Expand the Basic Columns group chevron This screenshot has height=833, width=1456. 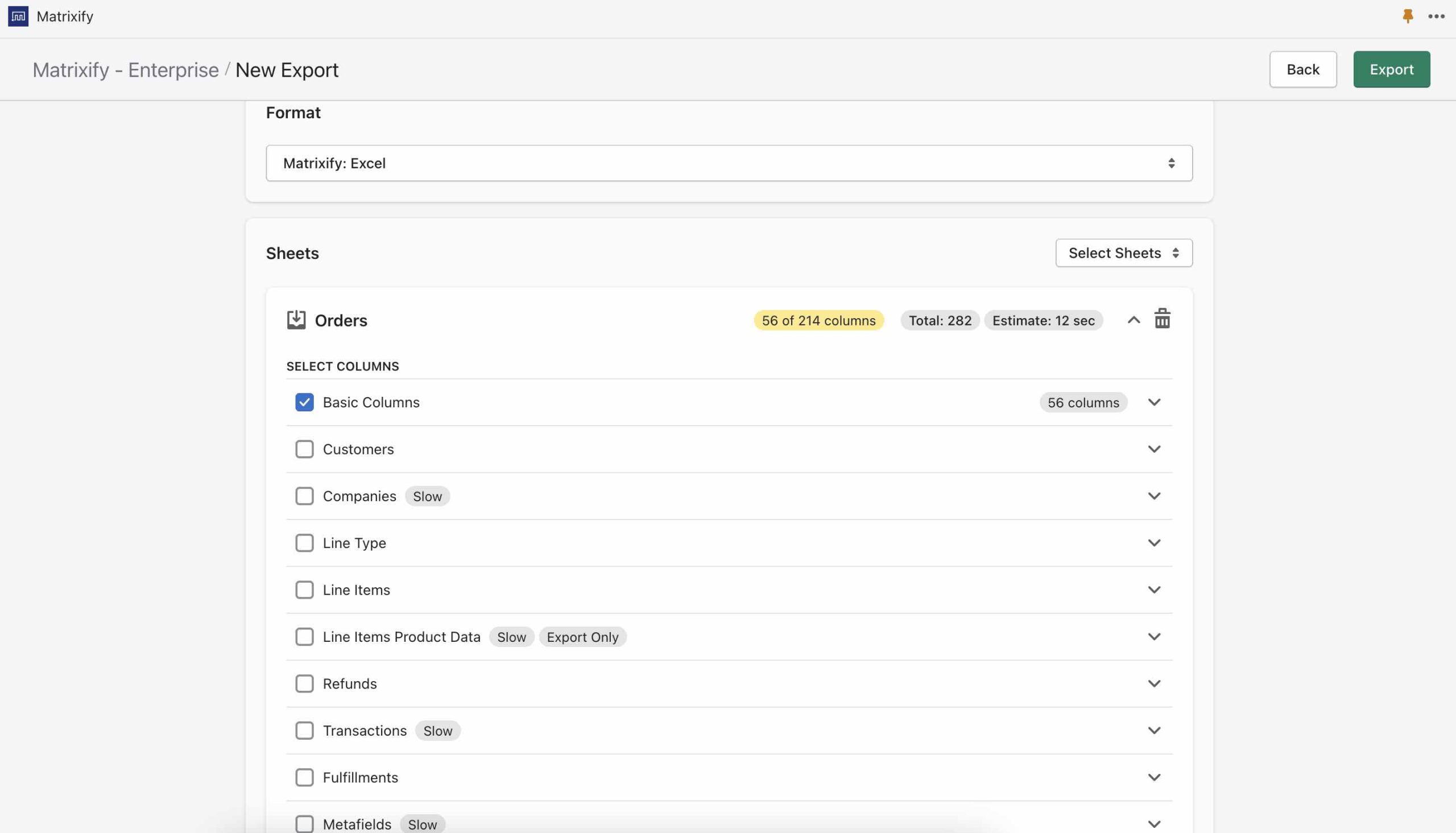click(1154, 402)
